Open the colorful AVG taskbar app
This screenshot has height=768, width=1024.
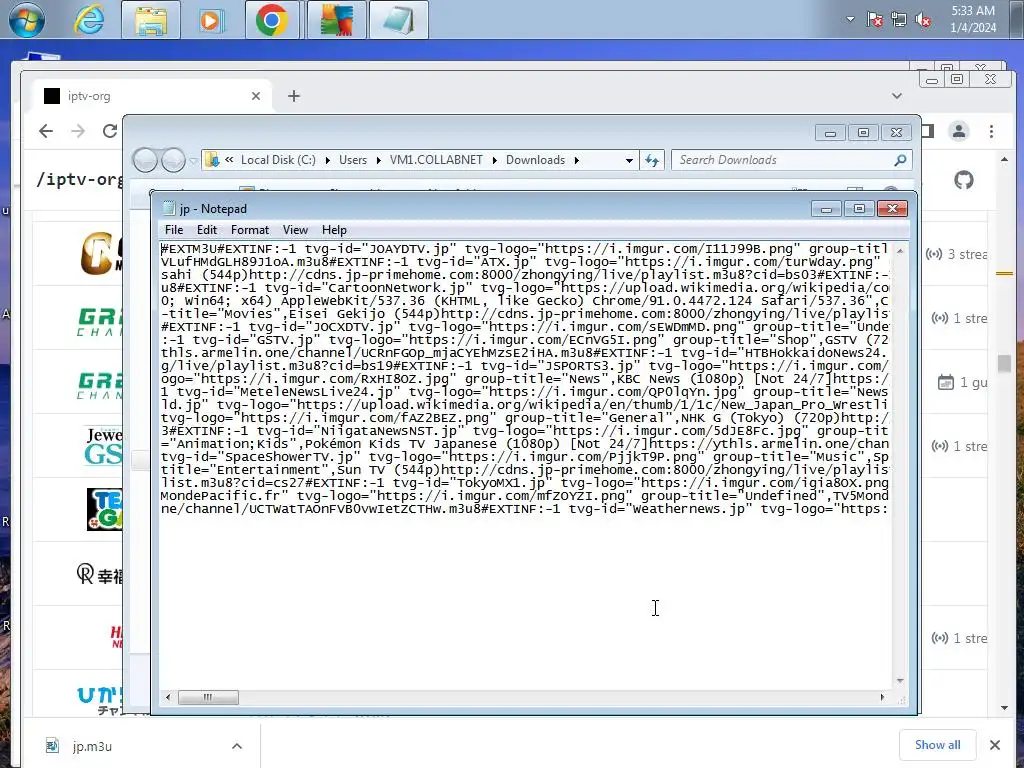point(336,20)
